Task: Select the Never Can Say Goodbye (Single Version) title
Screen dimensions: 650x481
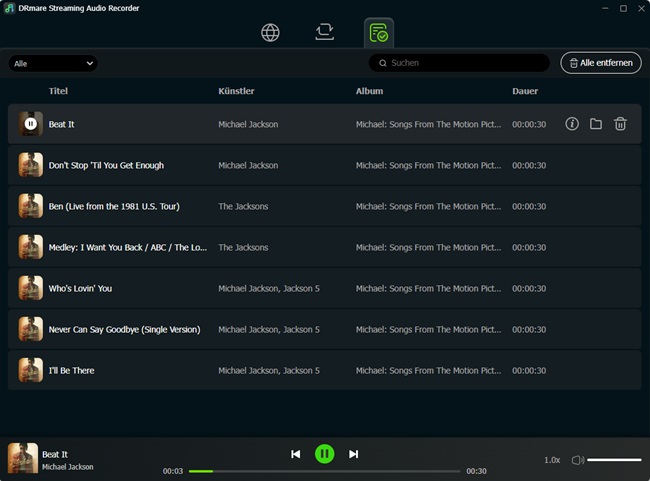Action: pos(124,329)
